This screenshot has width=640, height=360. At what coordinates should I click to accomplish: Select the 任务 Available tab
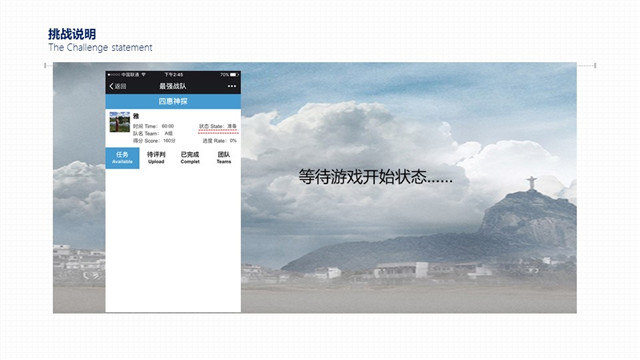(x=122, y=158)
